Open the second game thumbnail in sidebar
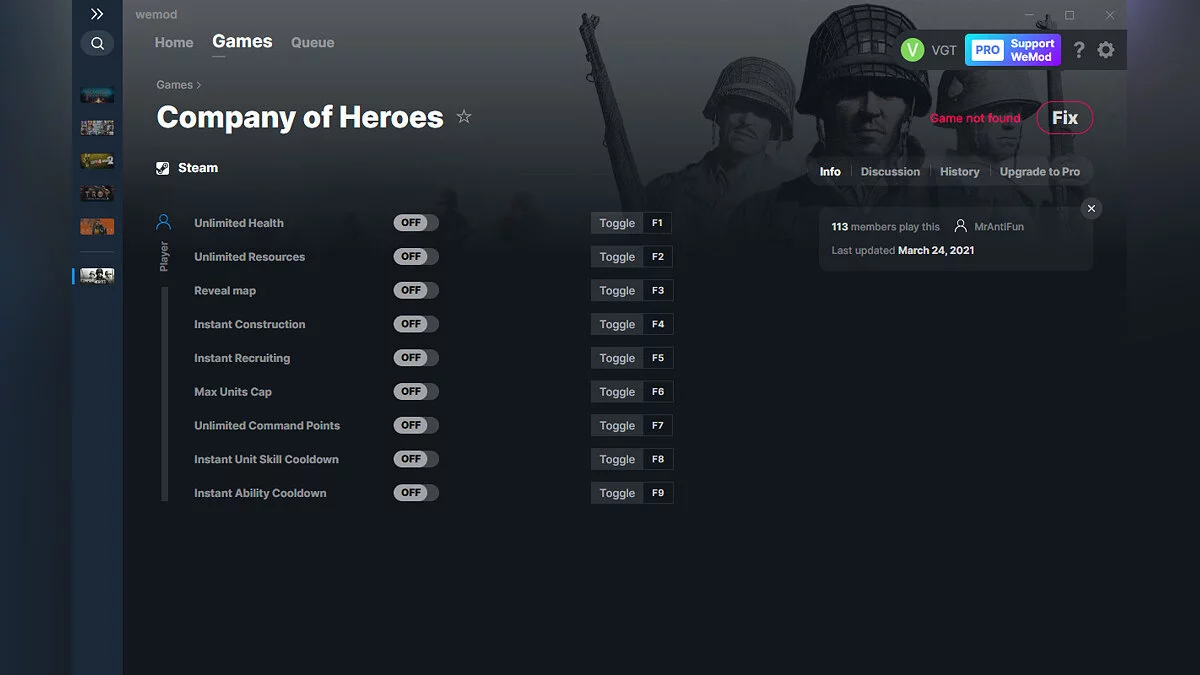 97,128
